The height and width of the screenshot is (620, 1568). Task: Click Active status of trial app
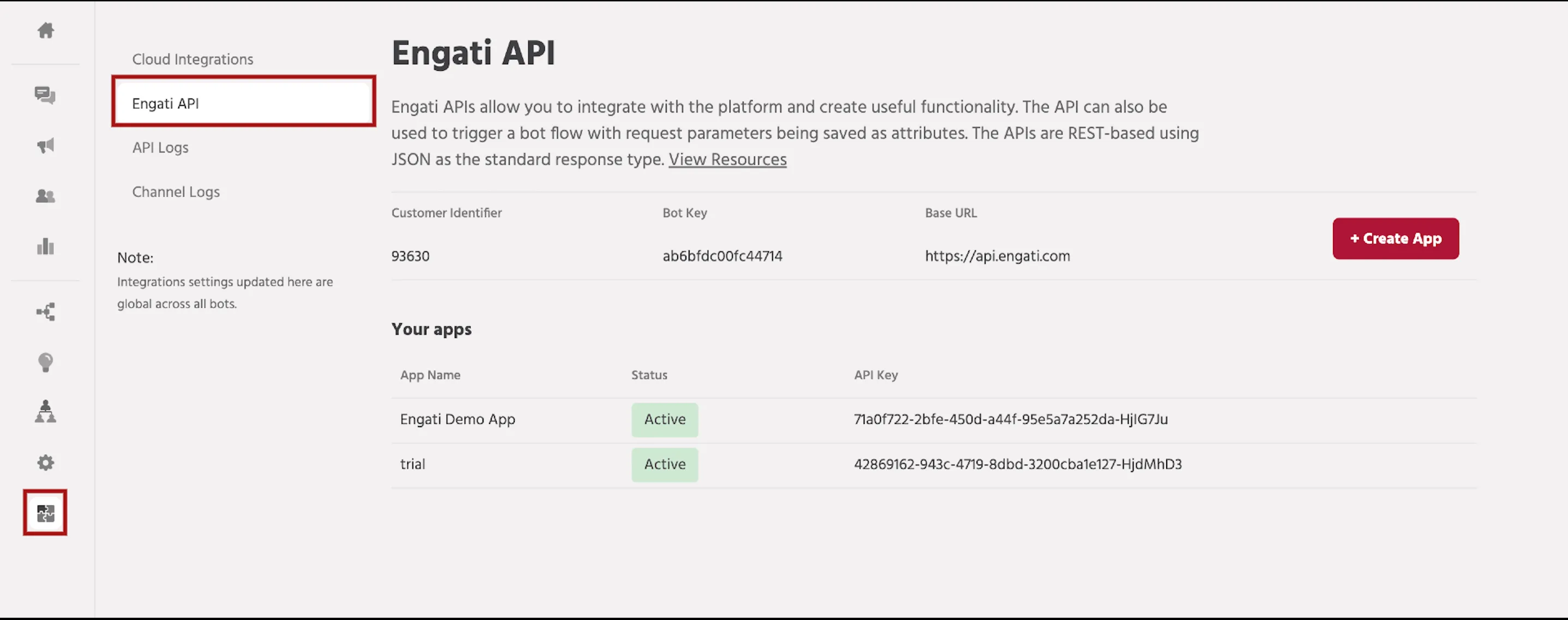click(x=665, y=465)
